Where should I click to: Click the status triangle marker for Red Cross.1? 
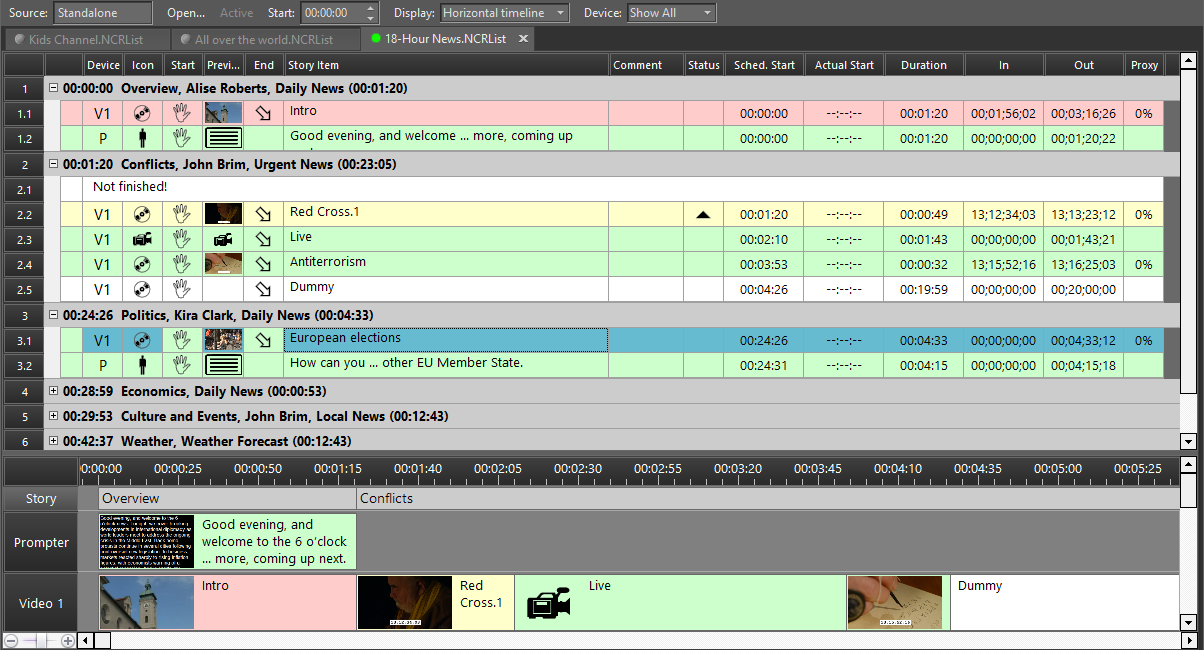(703, 214)
